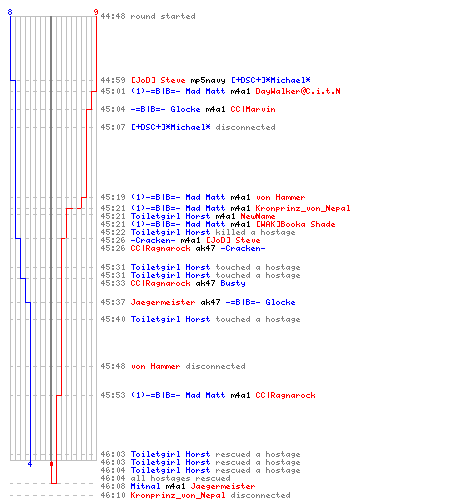Click player name [JoD] Steve at 44:59

[158, 80]
